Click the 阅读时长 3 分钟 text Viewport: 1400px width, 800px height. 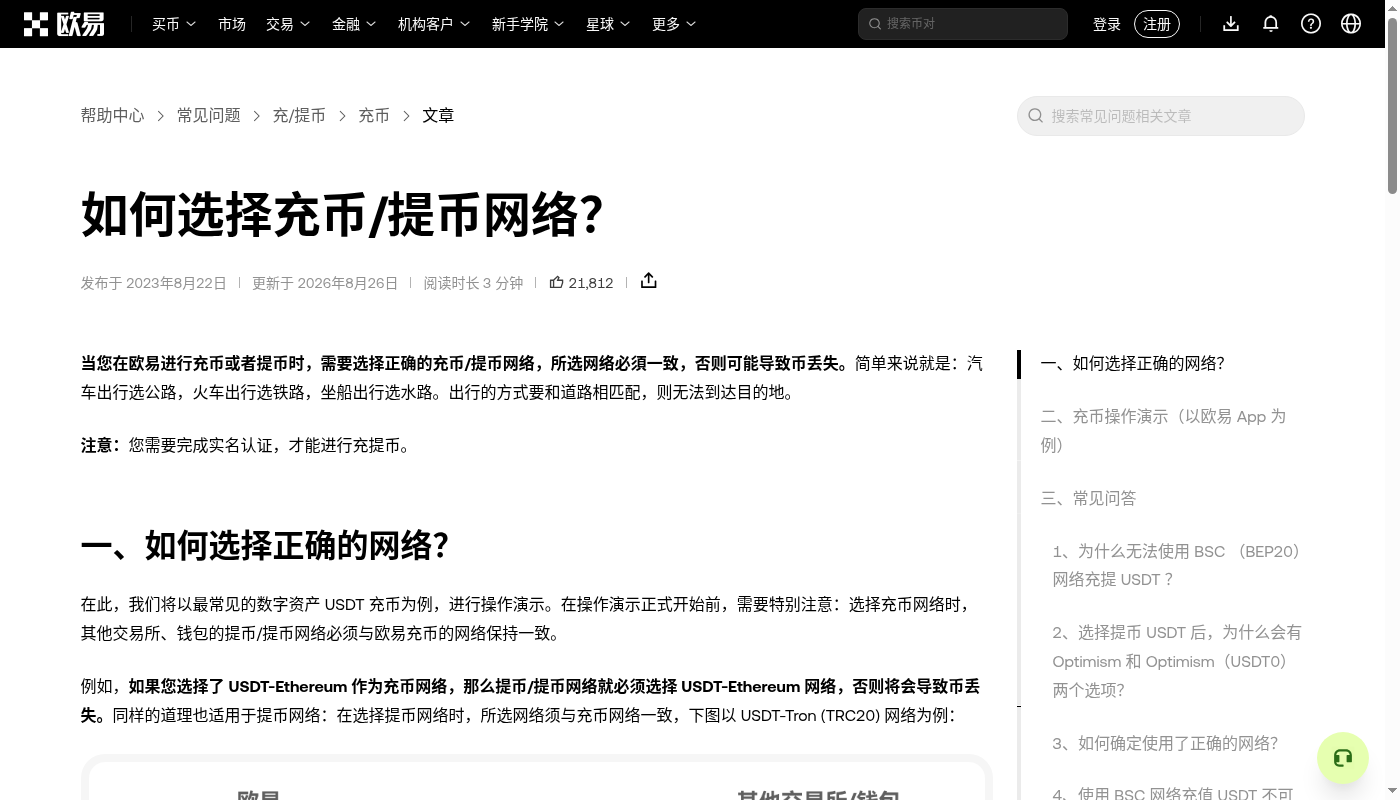pyautogui.click(x=473, y=283)
